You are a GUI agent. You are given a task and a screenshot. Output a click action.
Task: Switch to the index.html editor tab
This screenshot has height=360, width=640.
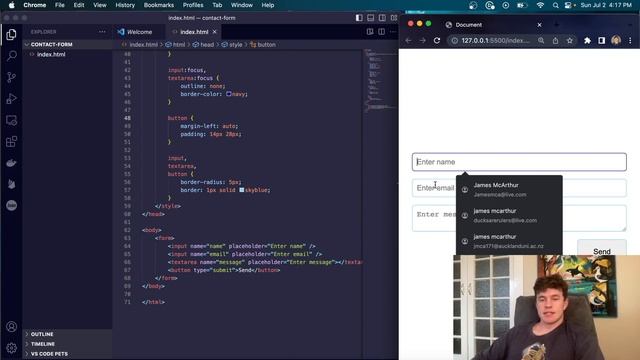pos(194,32)
